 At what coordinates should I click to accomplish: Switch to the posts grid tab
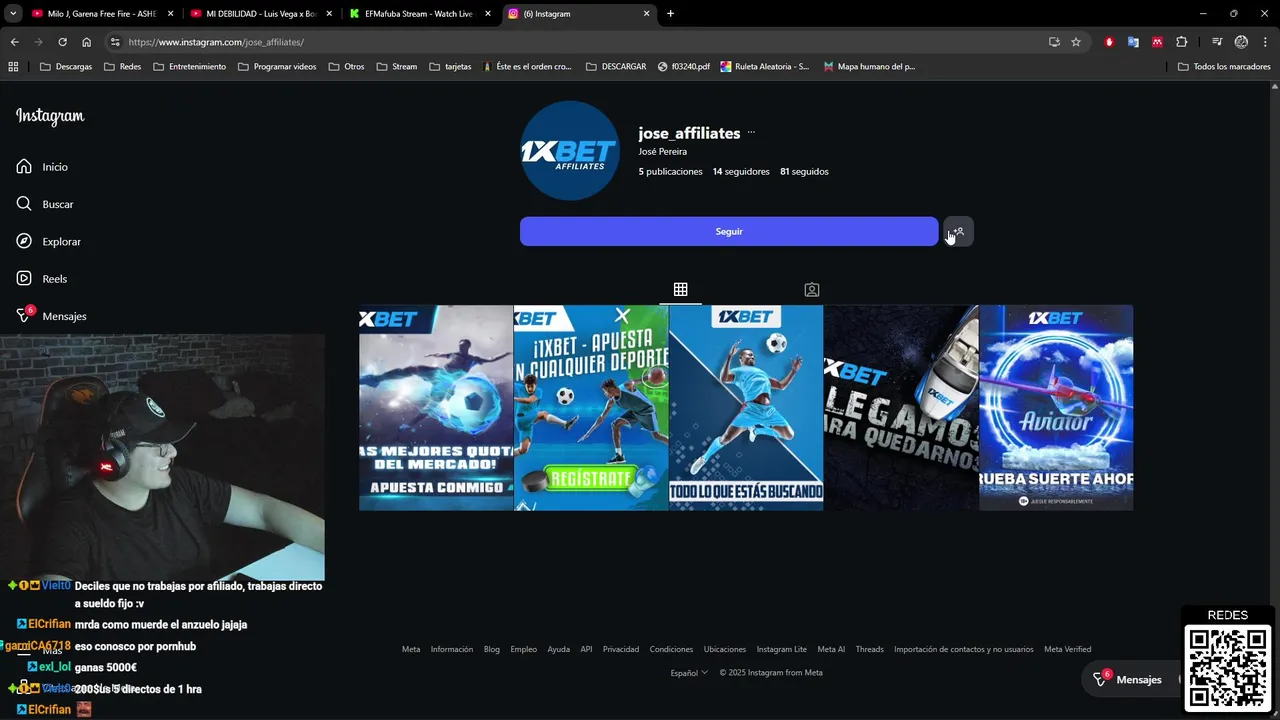pyautogui.click(x=680, y=290)
